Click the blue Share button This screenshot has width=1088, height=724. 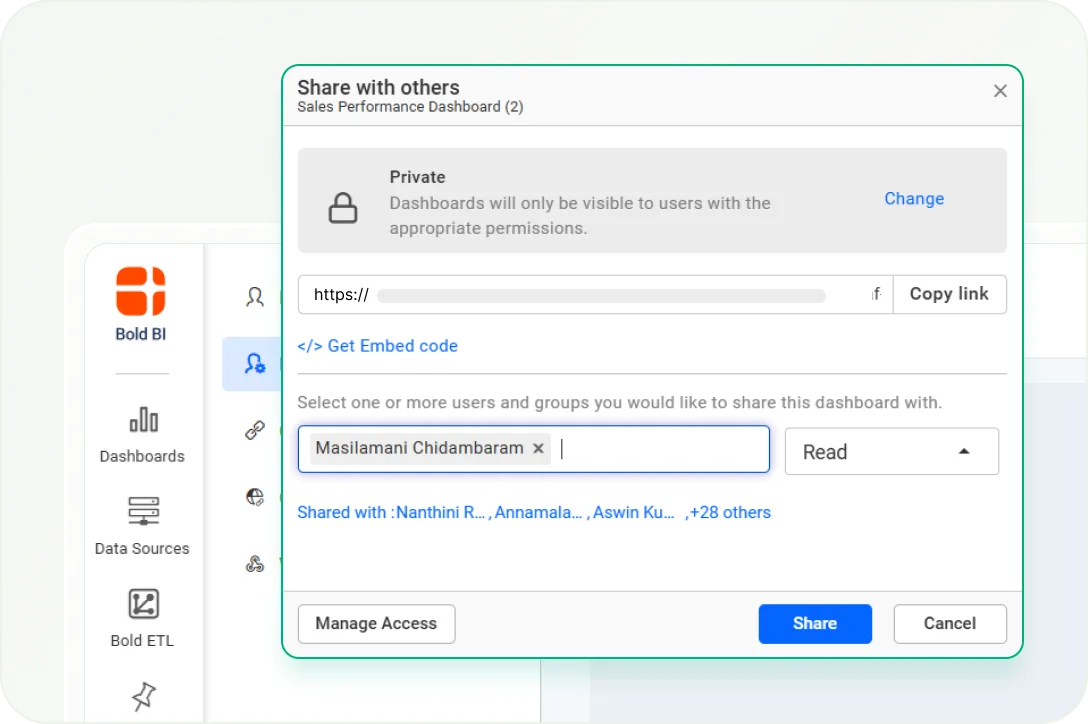click(814, 624)
